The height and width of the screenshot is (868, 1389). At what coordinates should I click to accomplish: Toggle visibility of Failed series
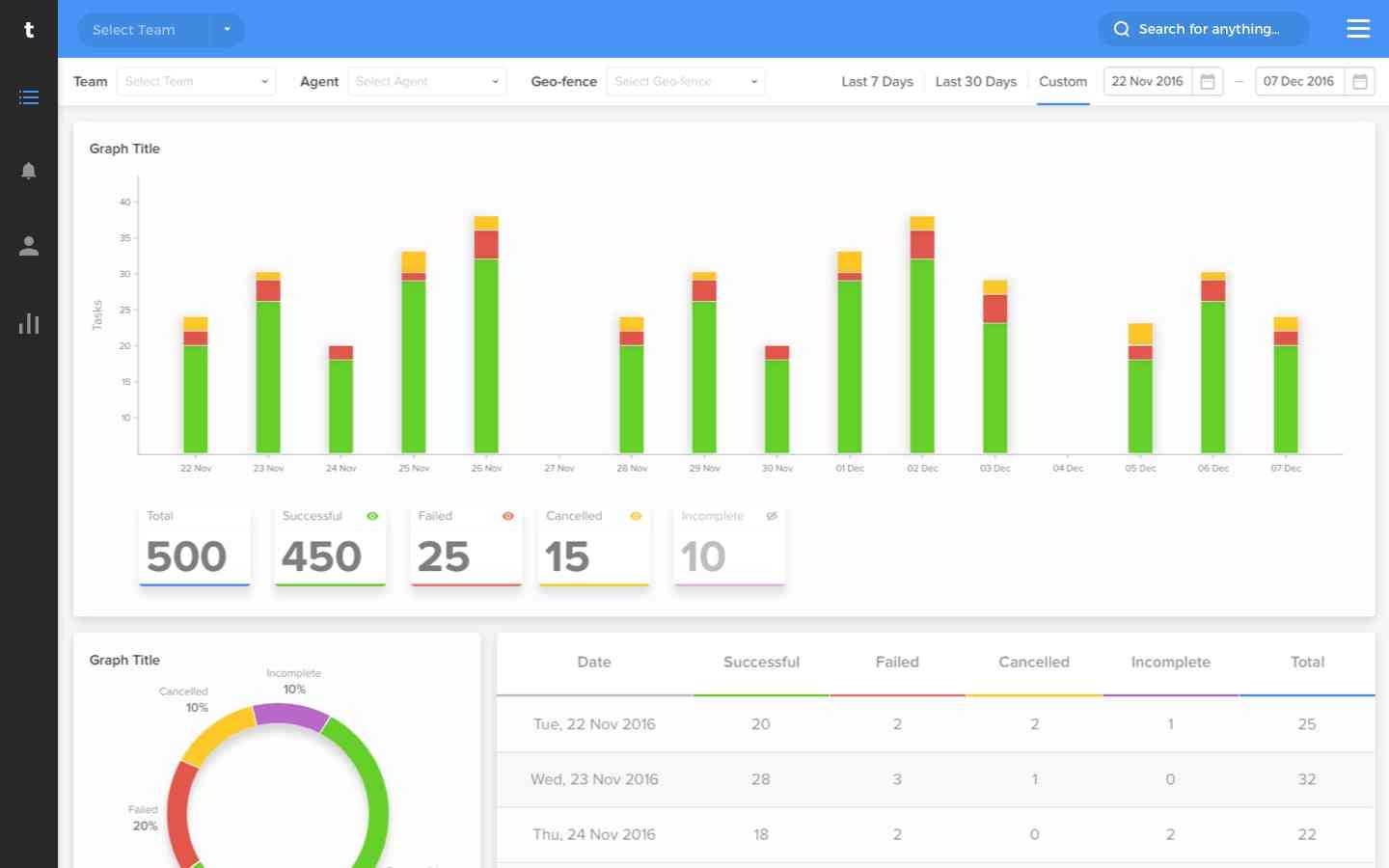coord(508,516)
